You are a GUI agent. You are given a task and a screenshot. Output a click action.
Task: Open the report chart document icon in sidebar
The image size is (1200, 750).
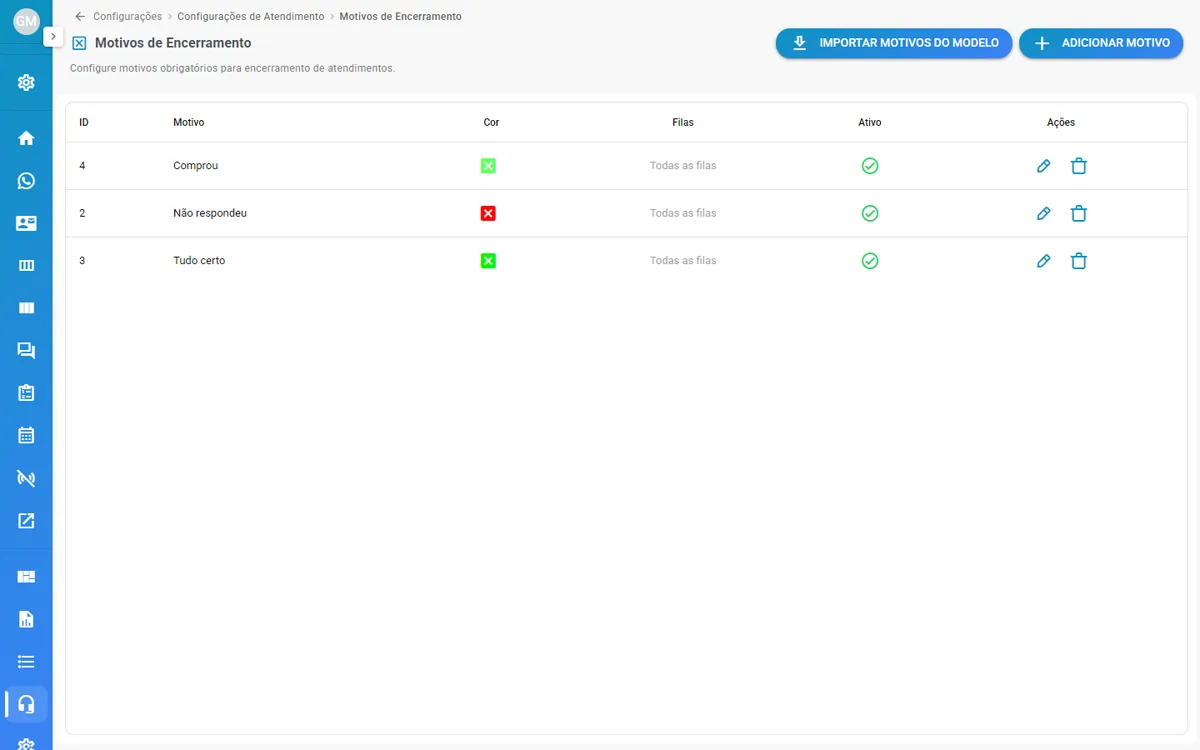point(26,619)
